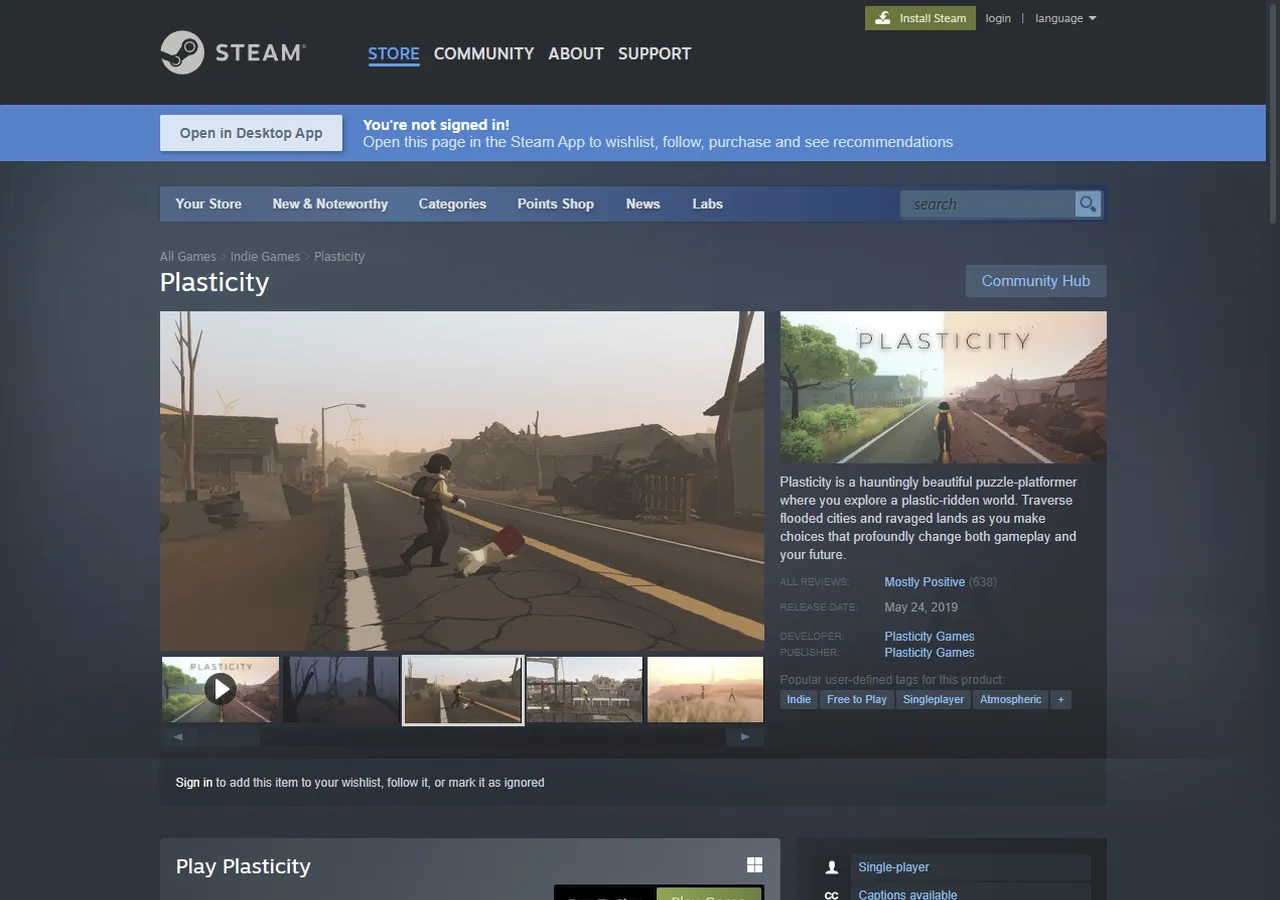Image resolution: width=1280 pixels, height=900 pixels.
Task: Click the May 24, 2019 release date
Action: [x=921, y=607]
